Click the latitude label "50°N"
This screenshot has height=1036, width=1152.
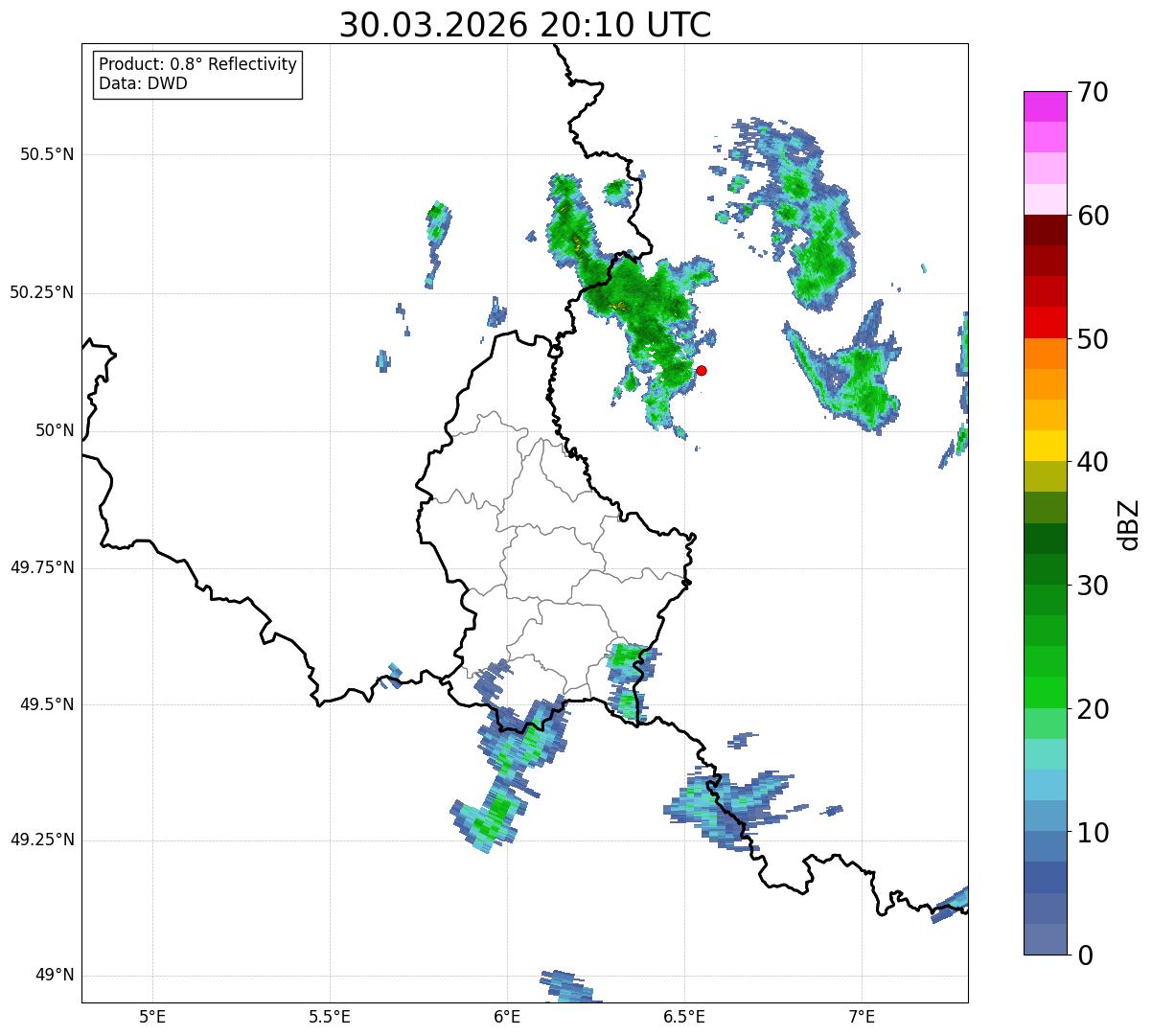(55, 430)
